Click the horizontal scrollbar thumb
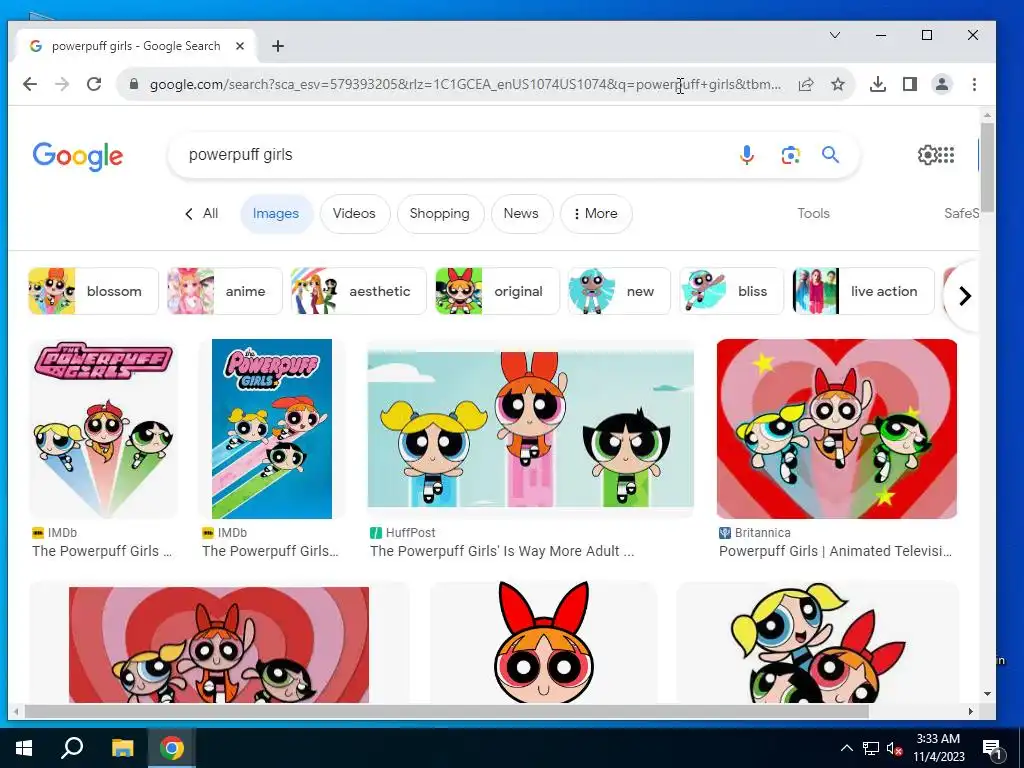Screen dimensions: 1024x768 (445, 711)
